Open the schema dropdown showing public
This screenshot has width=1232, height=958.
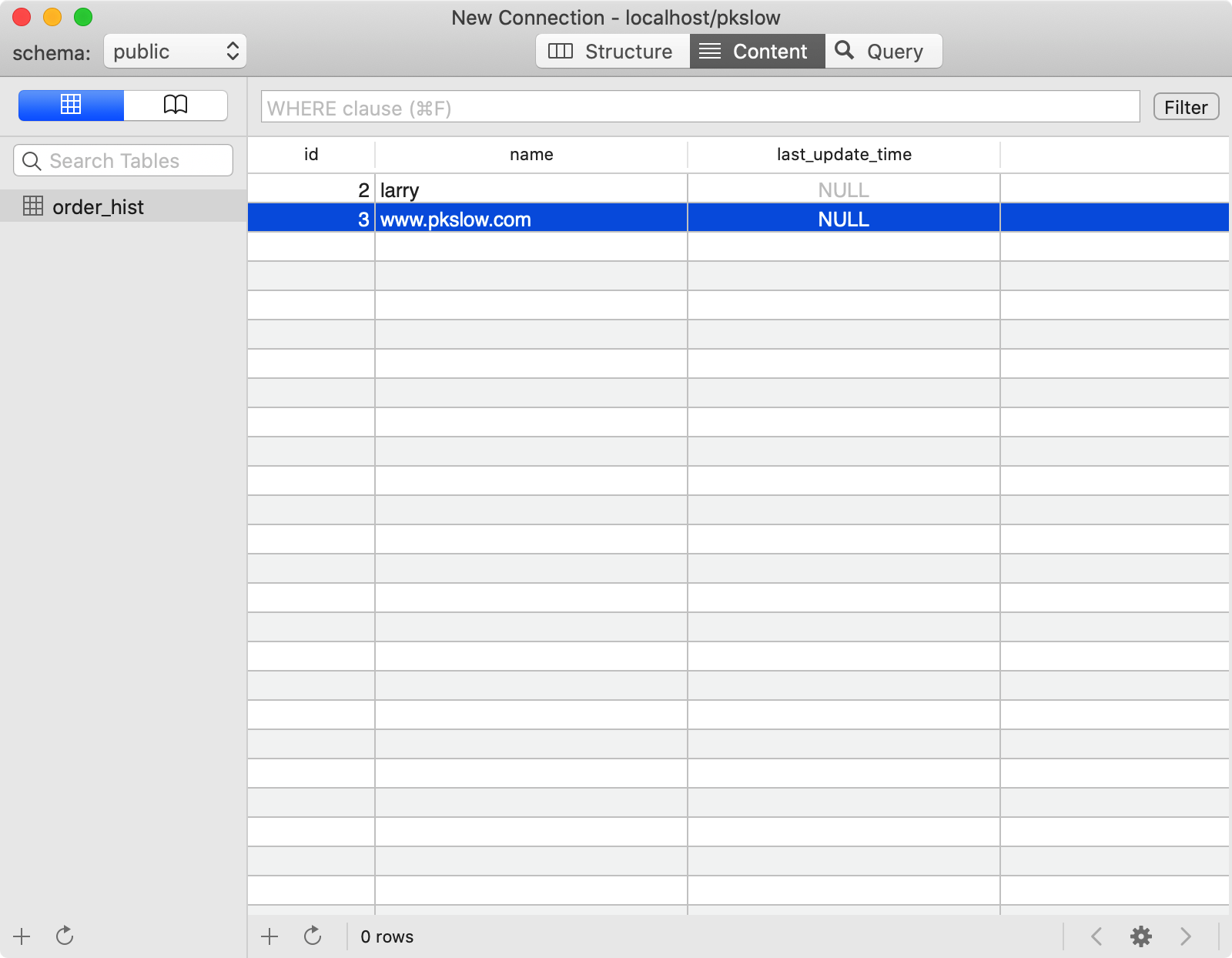pos(175,52)
